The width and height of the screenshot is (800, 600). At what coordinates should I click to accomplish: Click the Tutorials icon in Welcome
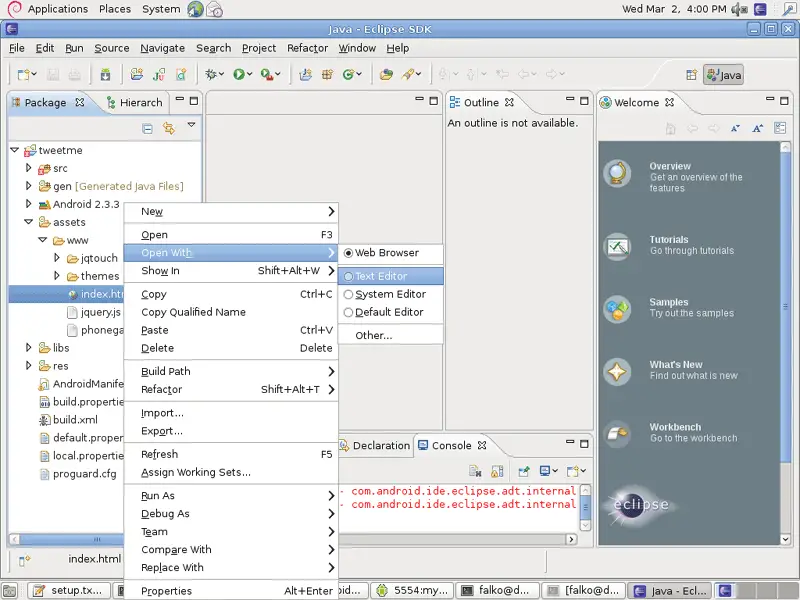click(x=617, y=246)
